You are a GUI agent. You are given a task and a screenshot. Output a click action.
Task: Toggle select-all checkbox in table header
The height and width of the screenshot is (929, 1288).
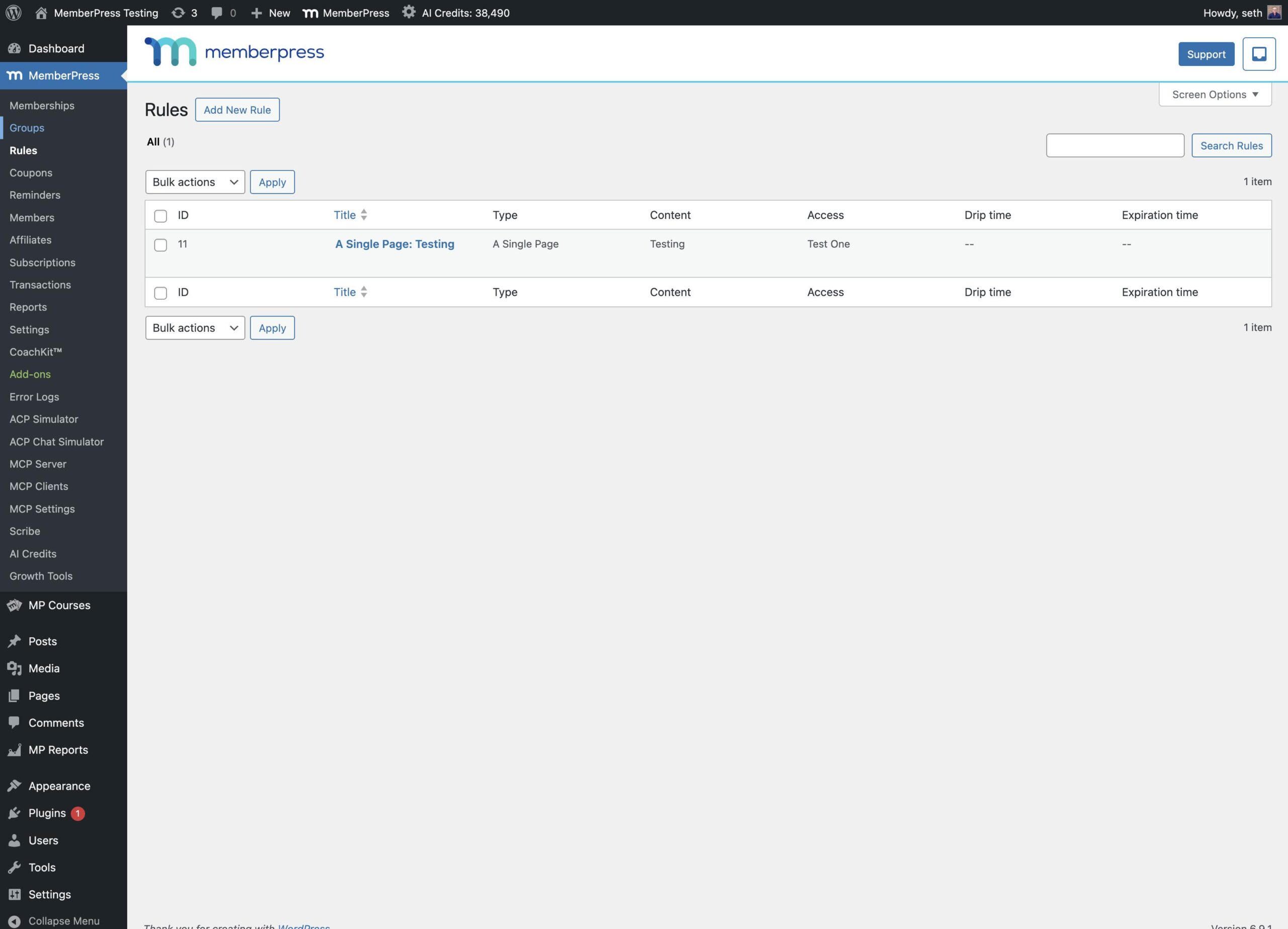coord(160,216)
